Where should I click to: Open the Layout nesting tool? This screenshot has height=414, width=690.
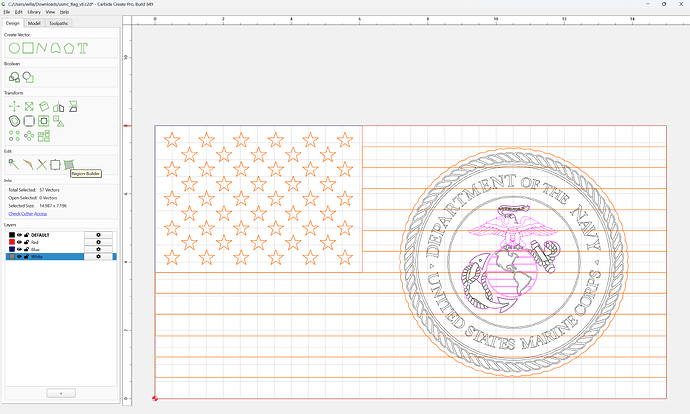point(44,136)
